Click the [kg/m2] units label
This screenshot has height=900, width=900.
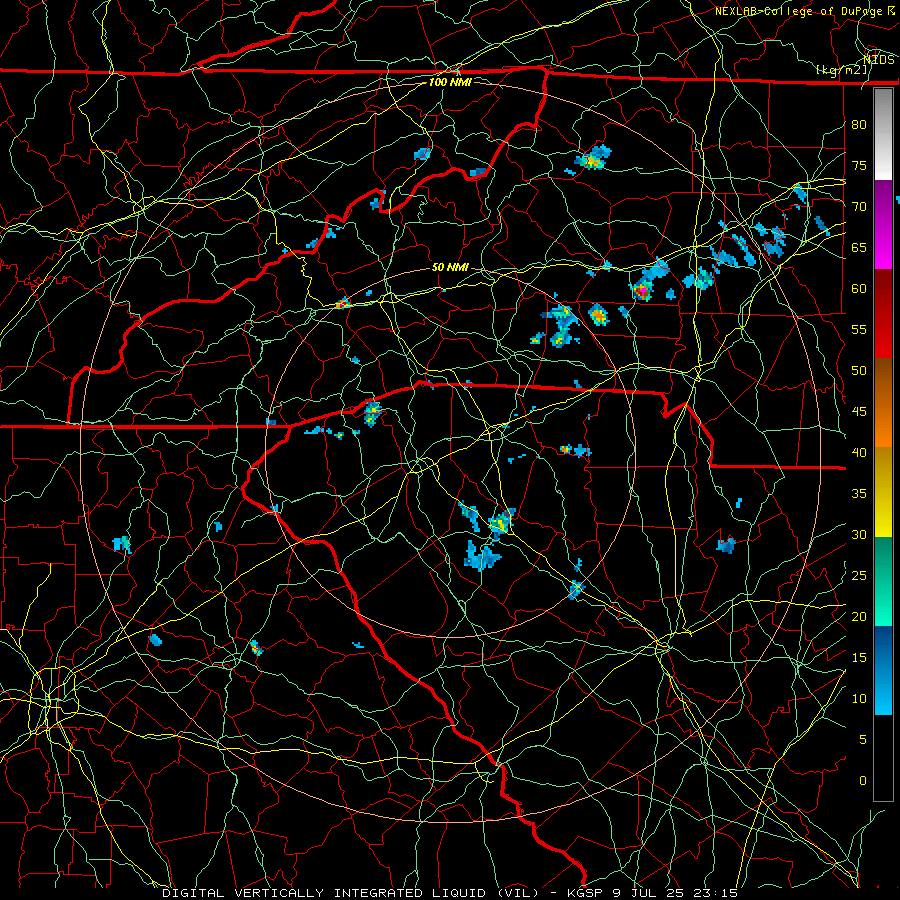841,70
